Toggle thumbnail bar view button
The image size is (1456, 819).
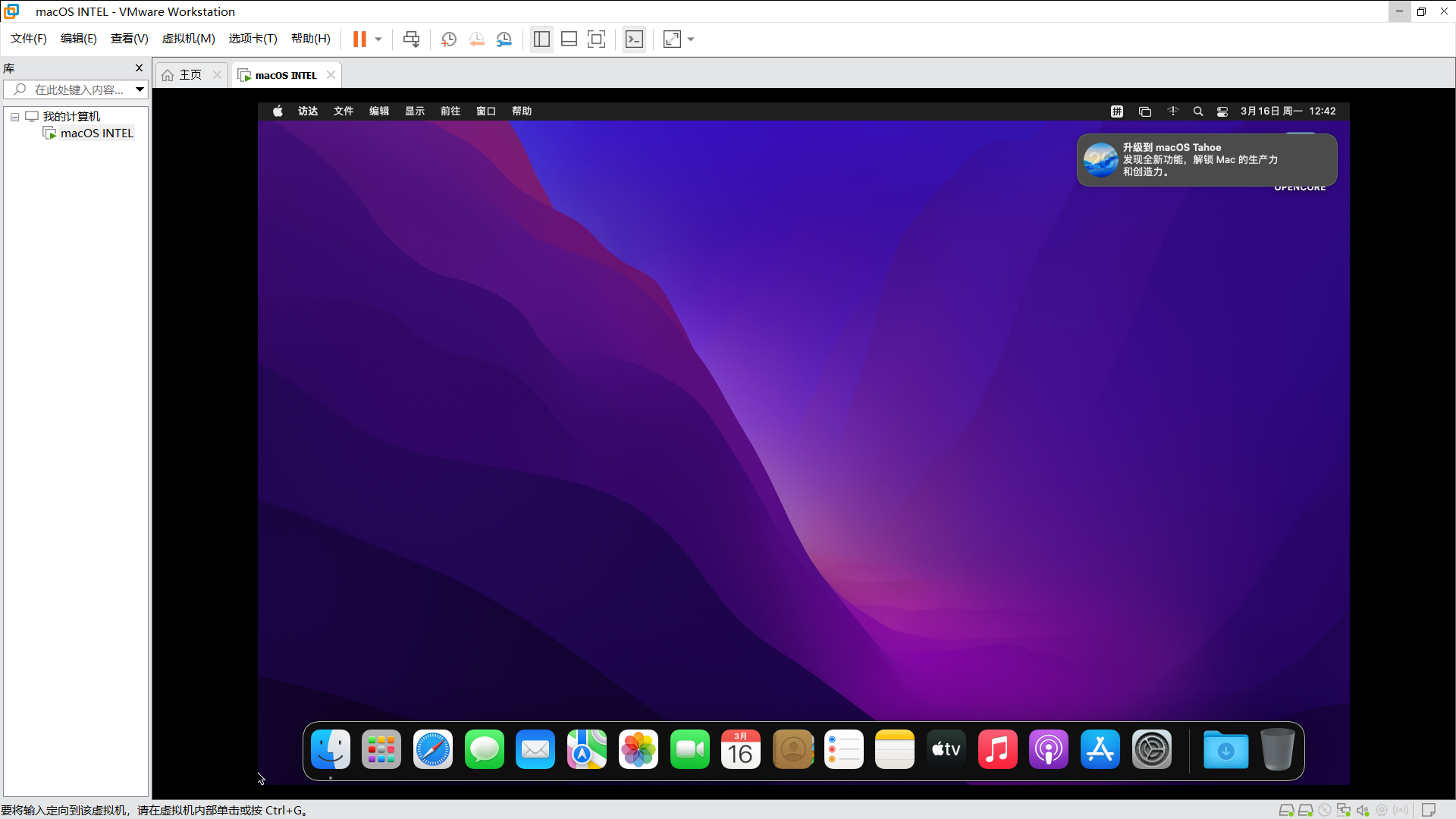pos(569,39)
